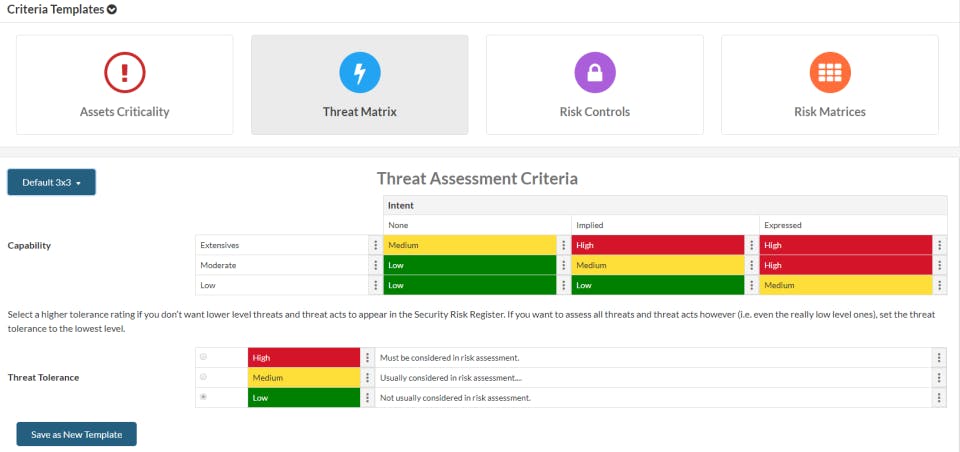This screenshot has height=452, width=960.
Task: Click yellow Medium cell in Moderate/Implied
Action: point(658,265)
